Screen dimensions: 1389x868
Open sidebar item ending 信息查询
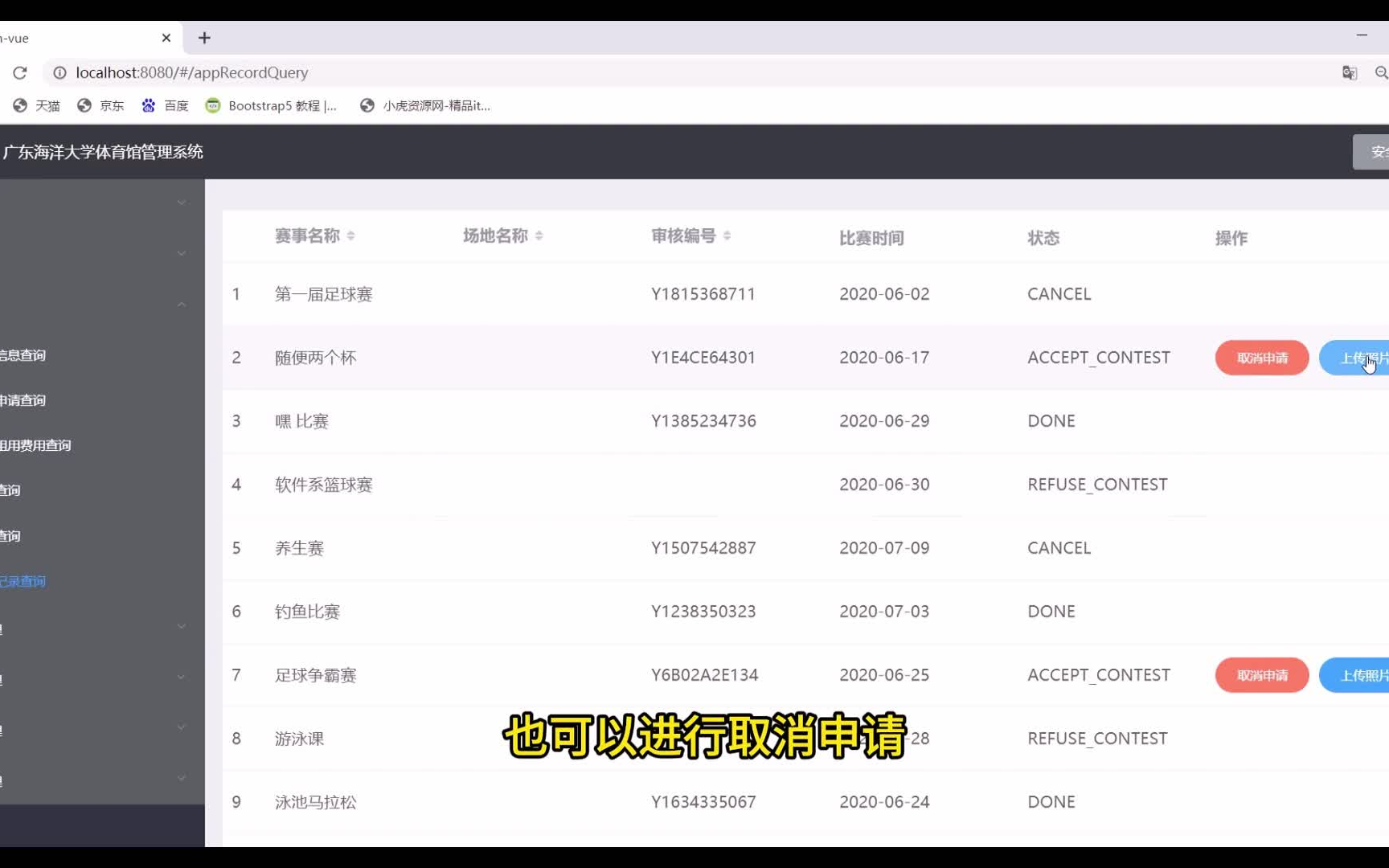coord(23,355)
